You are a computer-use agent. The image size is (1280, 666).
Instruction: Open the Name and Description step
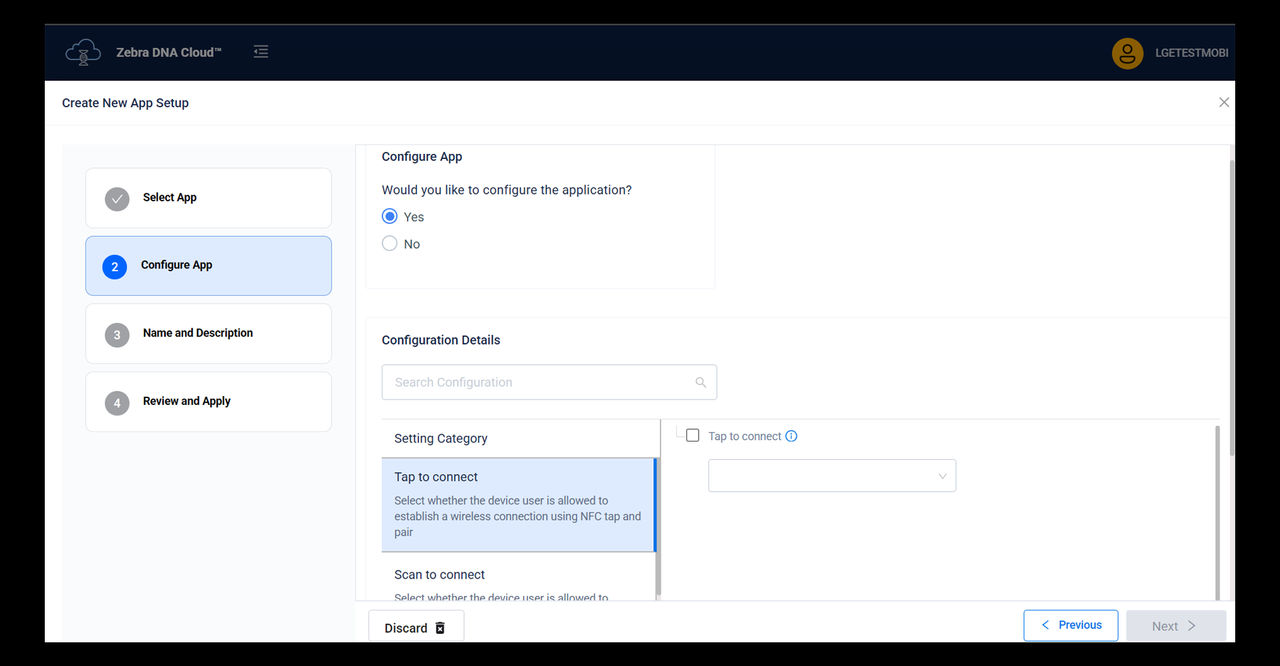[x=208, y=333]
